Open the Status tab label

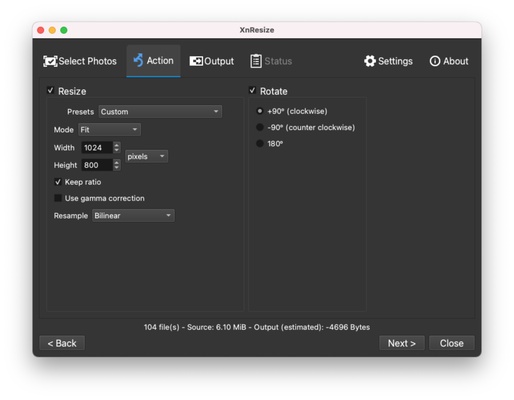tap(278, 61)
